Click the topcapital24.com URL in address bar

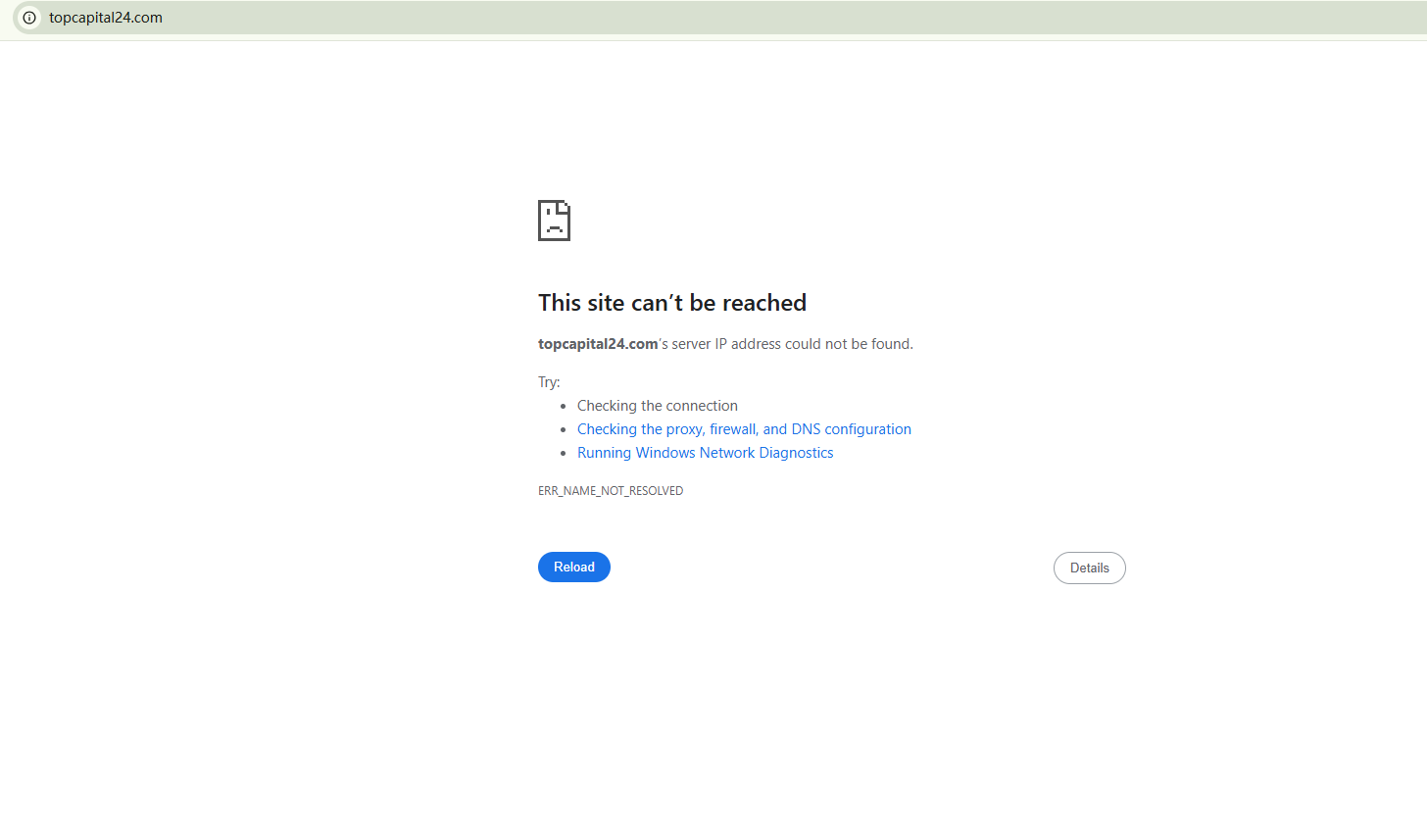[x=106, y=18]
